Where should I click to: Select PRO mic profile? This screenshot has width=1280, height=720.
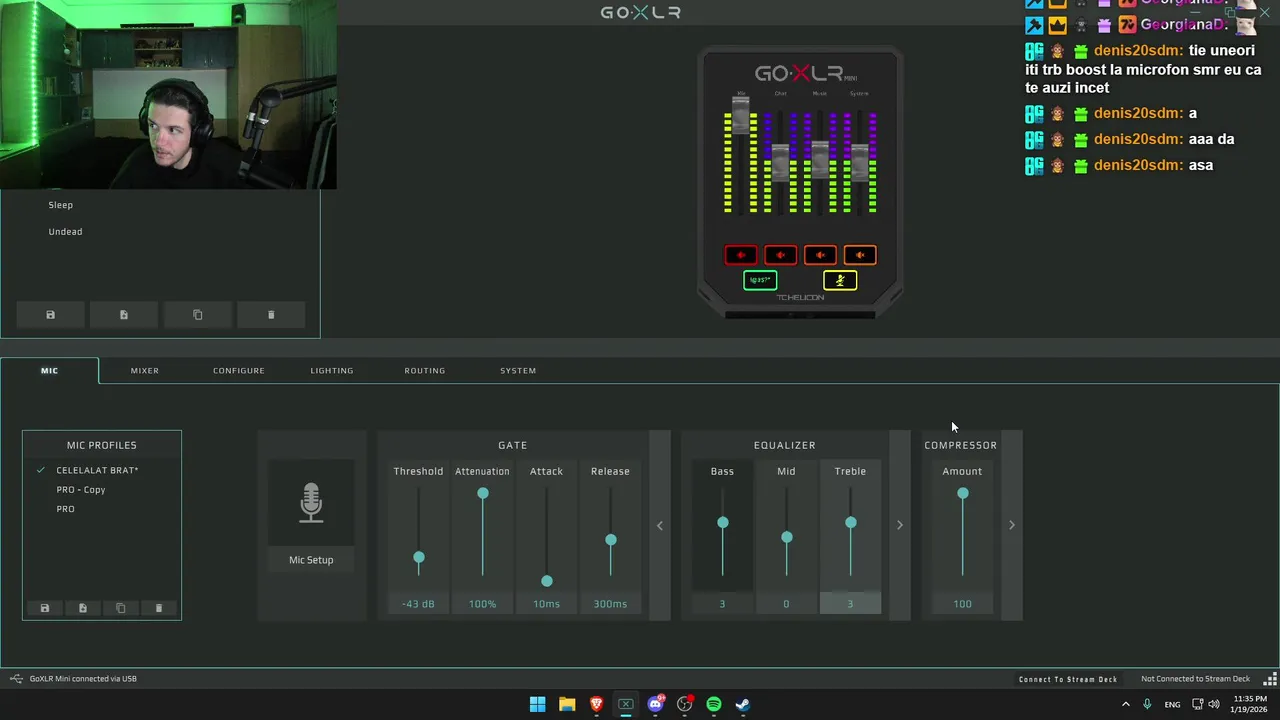[65, 509]
